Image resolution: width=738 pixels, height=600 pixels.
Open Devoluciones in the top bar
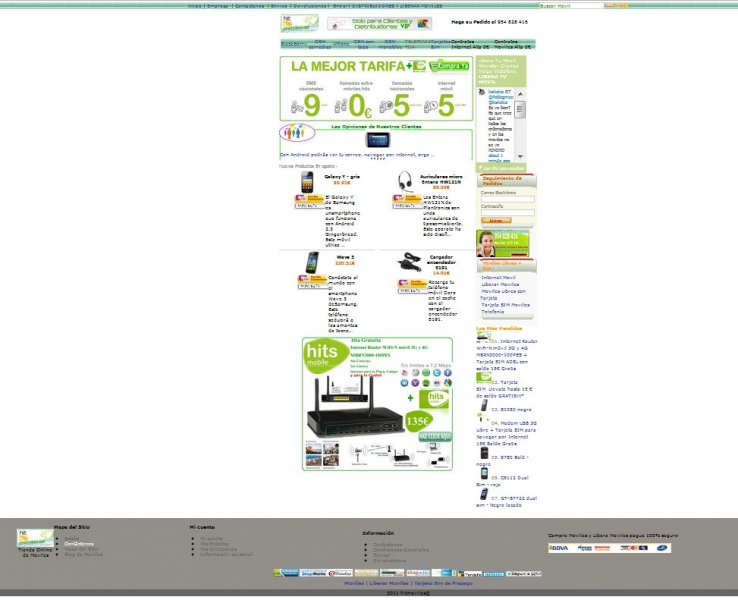310,6
